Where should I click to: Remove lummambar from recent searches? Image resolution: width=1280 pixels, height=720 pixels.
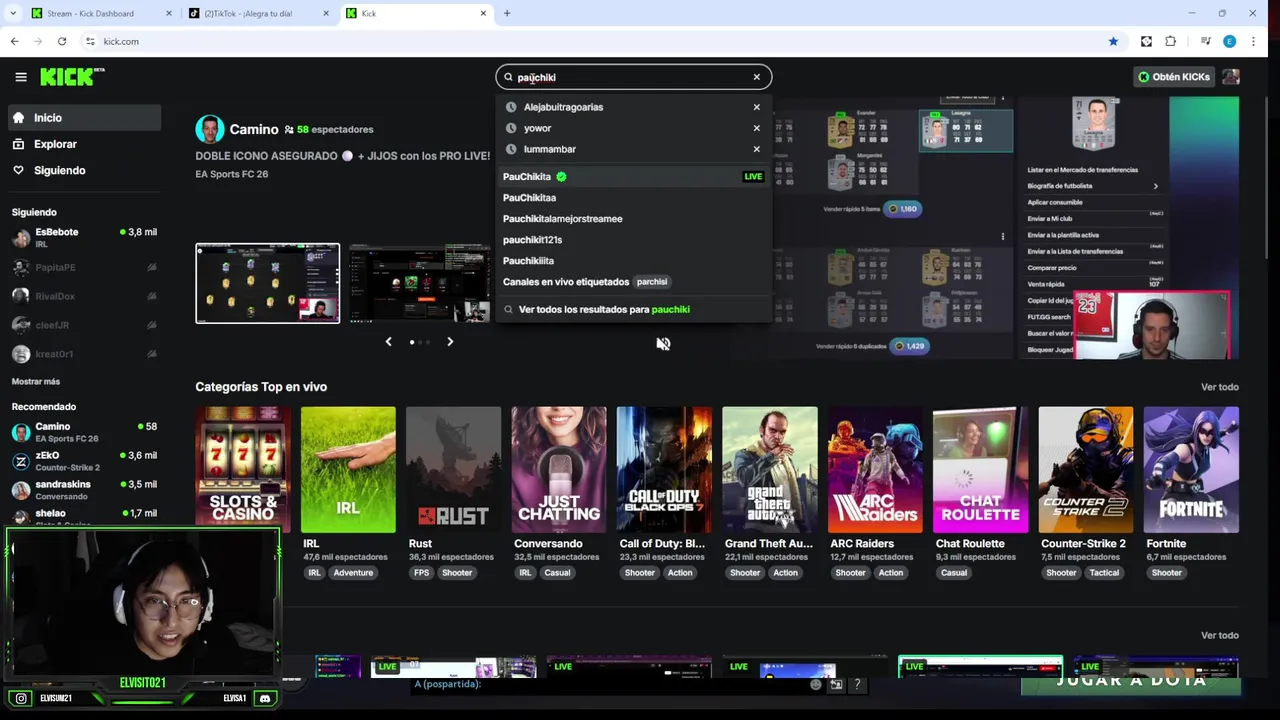pos(757,149)
